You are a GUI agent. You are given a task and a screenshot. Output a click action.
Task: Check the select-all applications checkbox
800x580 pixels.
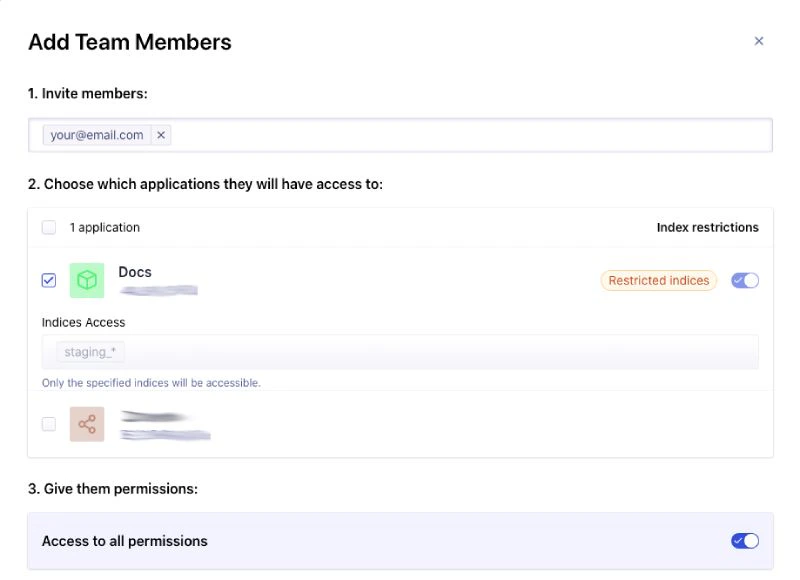click(48, 227)
